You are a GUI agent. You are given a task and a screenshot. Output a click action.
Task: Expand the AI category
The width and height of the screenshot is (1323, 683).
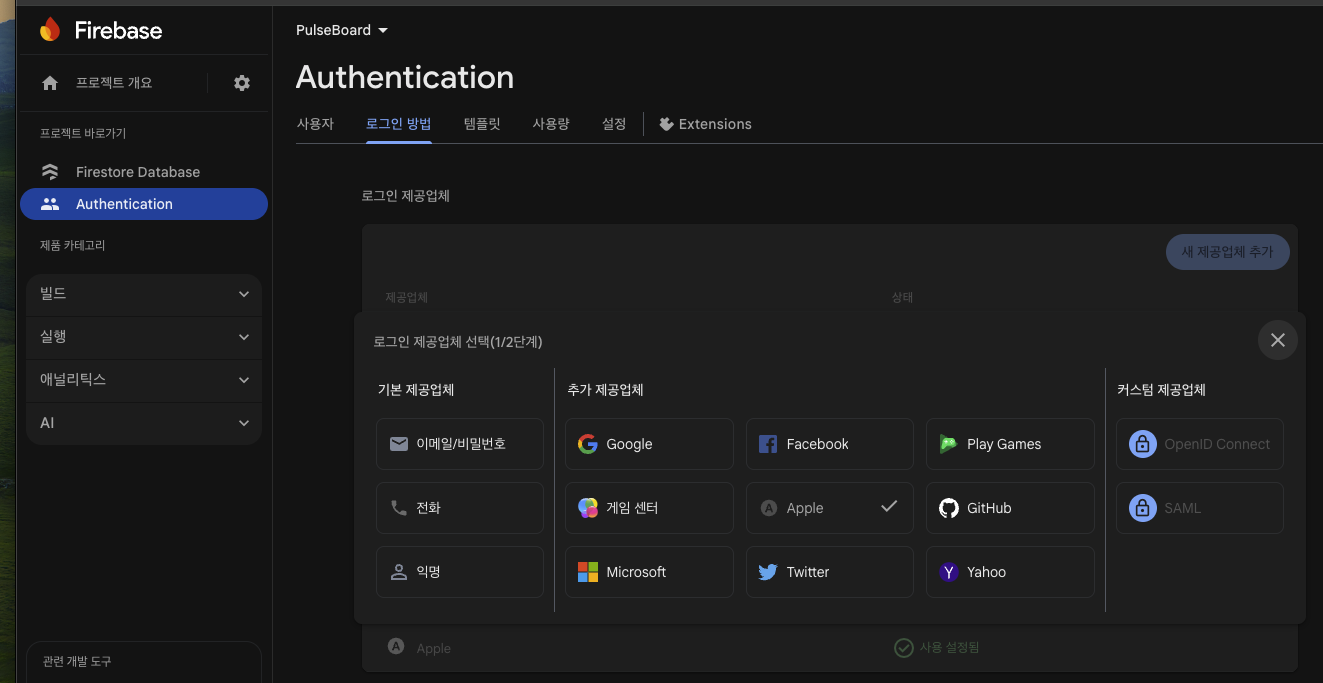pos(144,423)
